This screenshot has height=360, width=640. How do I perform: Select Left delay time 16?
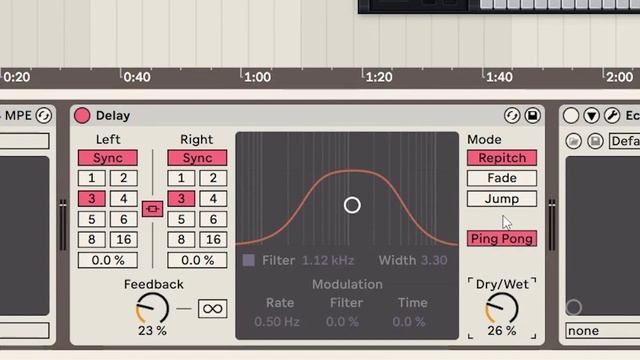click(124, 240)
